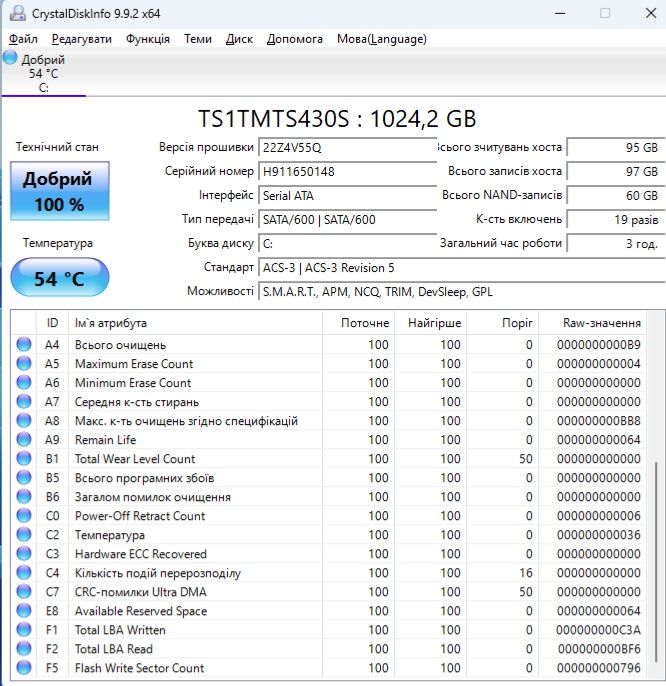Click the features field listing S.M.A.R.T., APM

point(462,292)
